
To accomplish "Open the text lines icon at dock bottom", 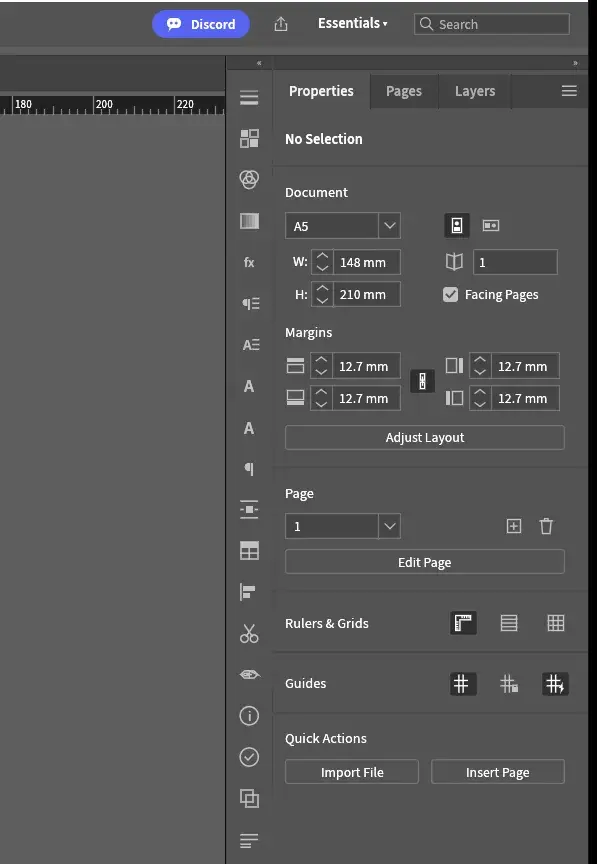I will (249, 840).
